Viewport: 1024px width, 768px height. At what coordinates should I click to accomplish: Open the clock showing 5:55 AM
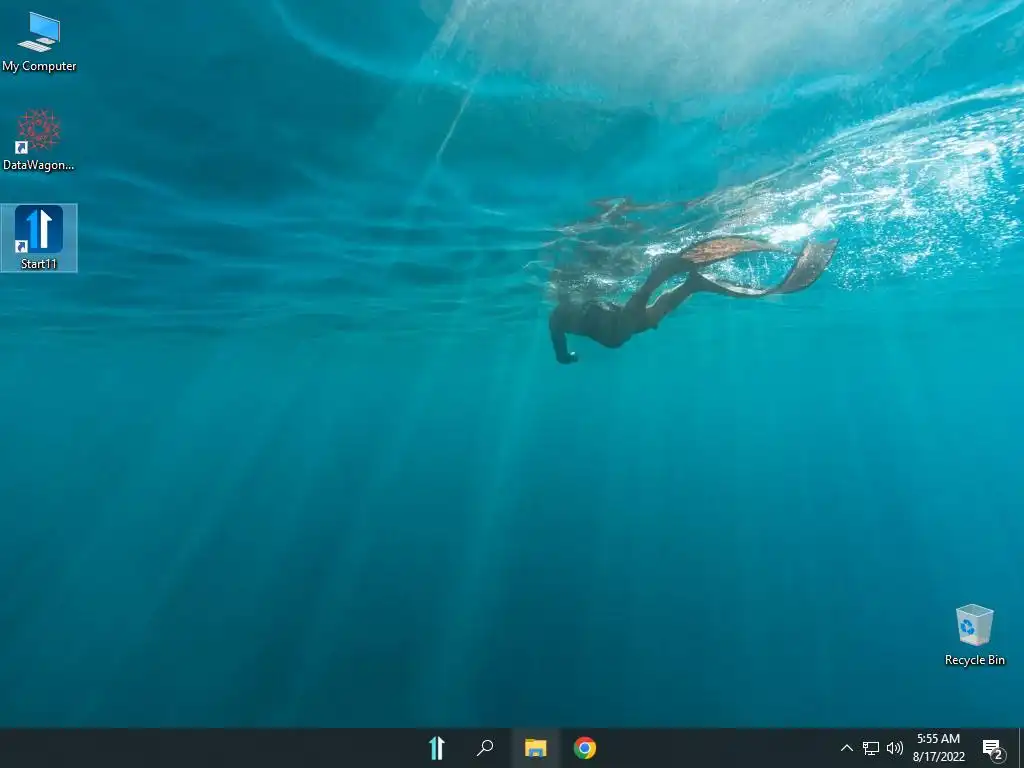click(x=938, y=739)
